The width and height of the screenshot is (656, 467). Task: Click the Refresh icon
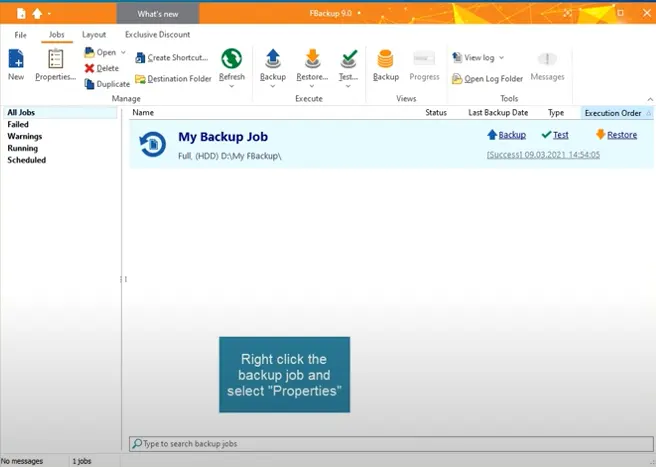pos(231,61)
